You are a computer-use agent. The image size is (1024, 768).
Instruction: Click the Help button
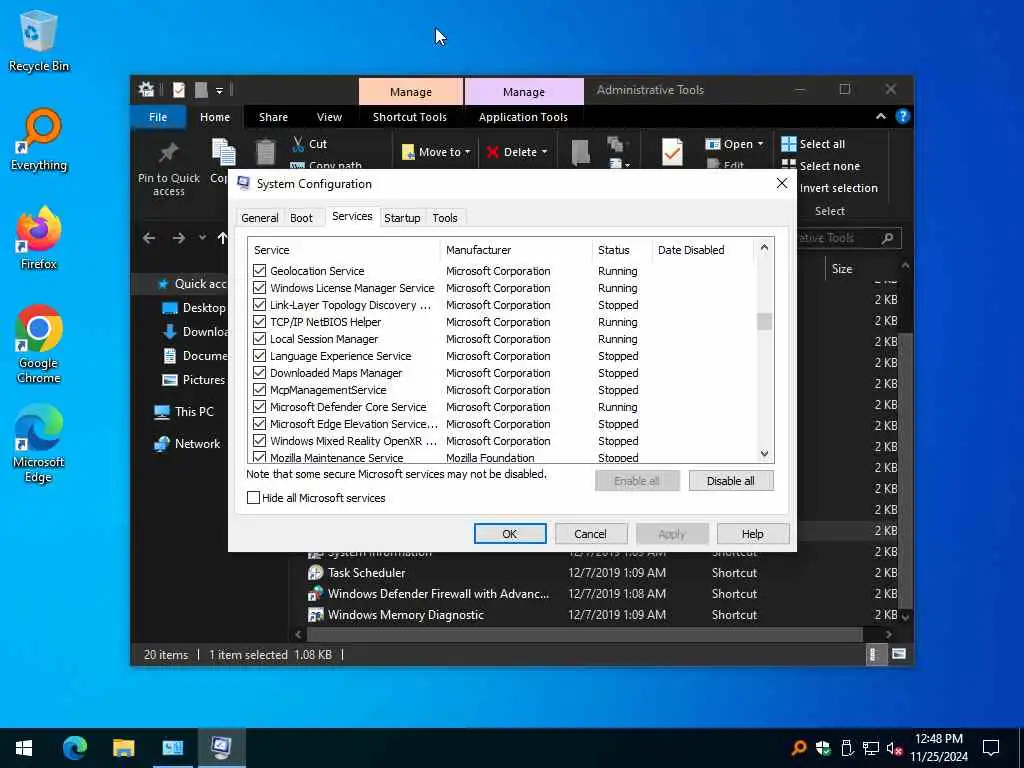click(x=752, y=534)
